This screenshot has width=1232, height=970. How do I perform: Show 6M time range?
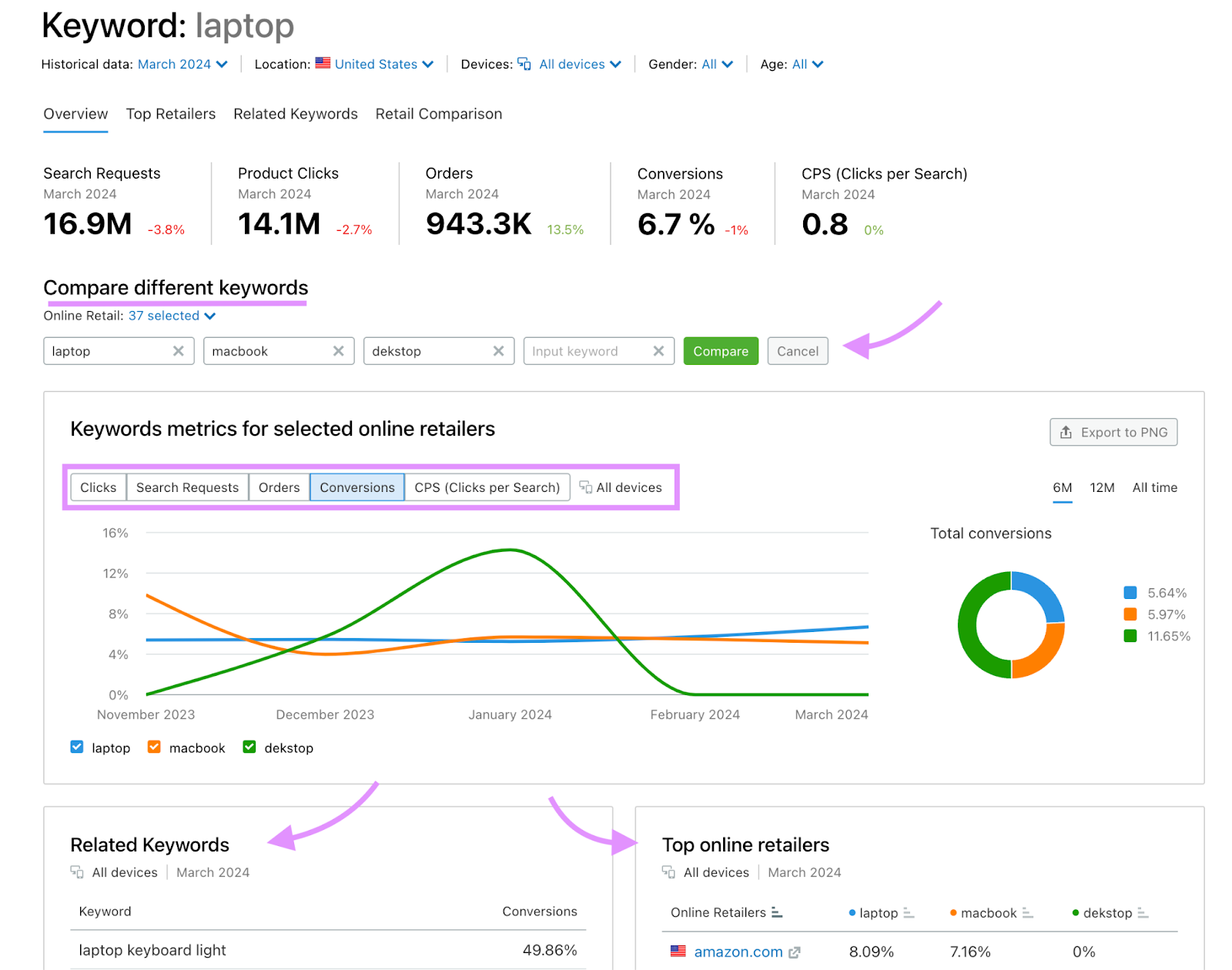[x=1063, y=487]
